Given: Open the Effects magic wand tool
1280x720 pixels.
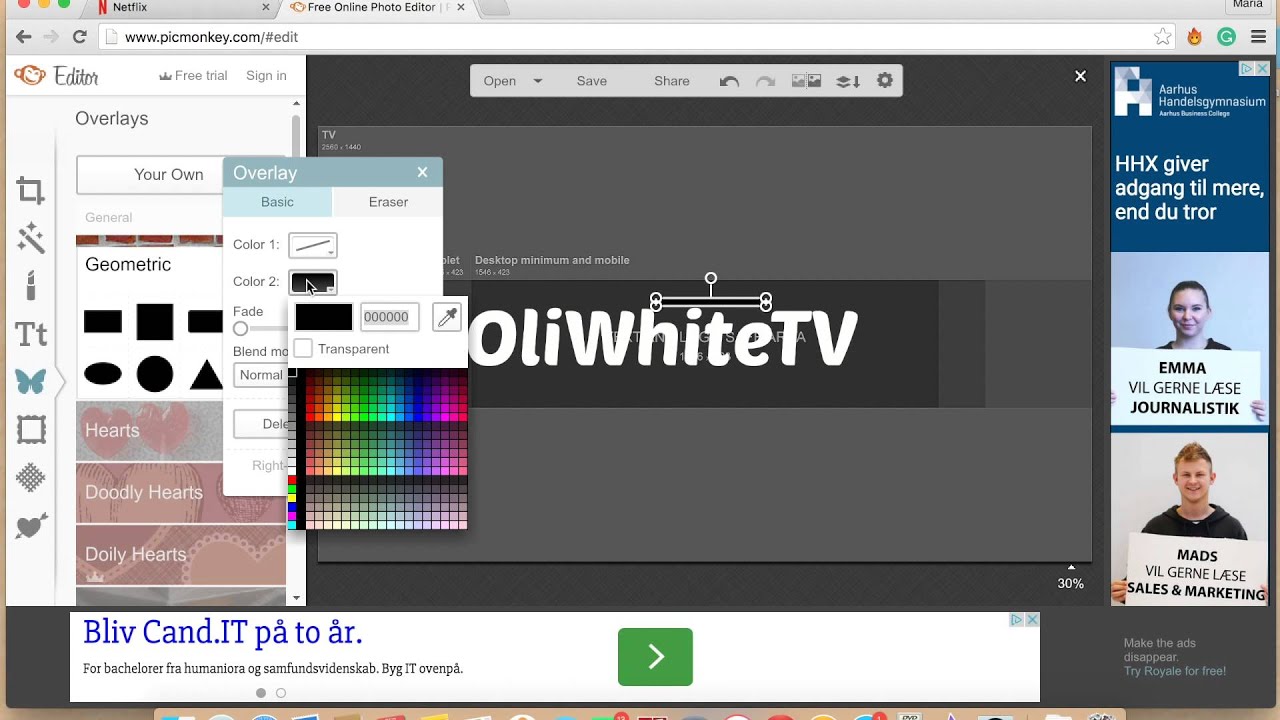Looking at the screenshot, I should pos(31,237).
